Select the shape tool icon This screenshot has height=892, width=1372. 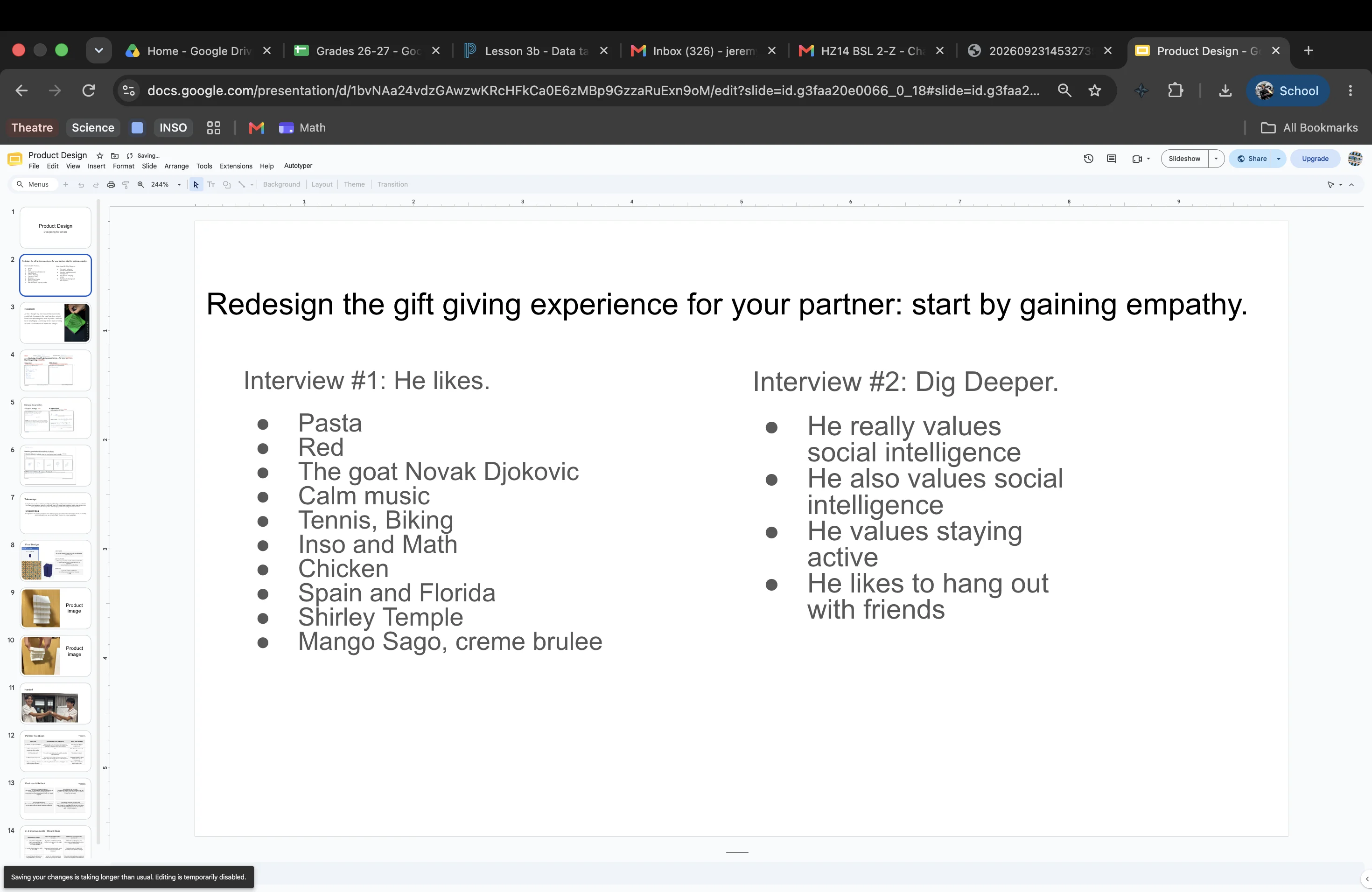coord(226,184)
